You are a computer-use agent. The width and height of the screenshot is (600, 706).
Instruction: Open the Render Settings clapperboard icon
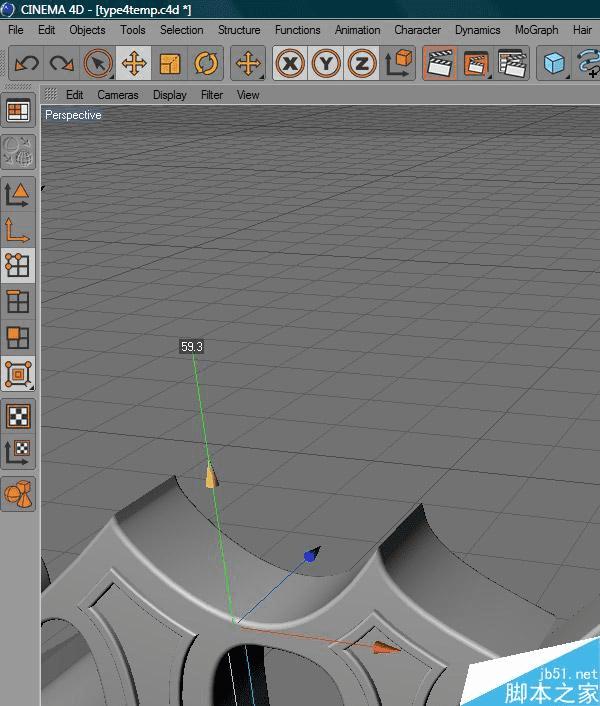[512, 64]
